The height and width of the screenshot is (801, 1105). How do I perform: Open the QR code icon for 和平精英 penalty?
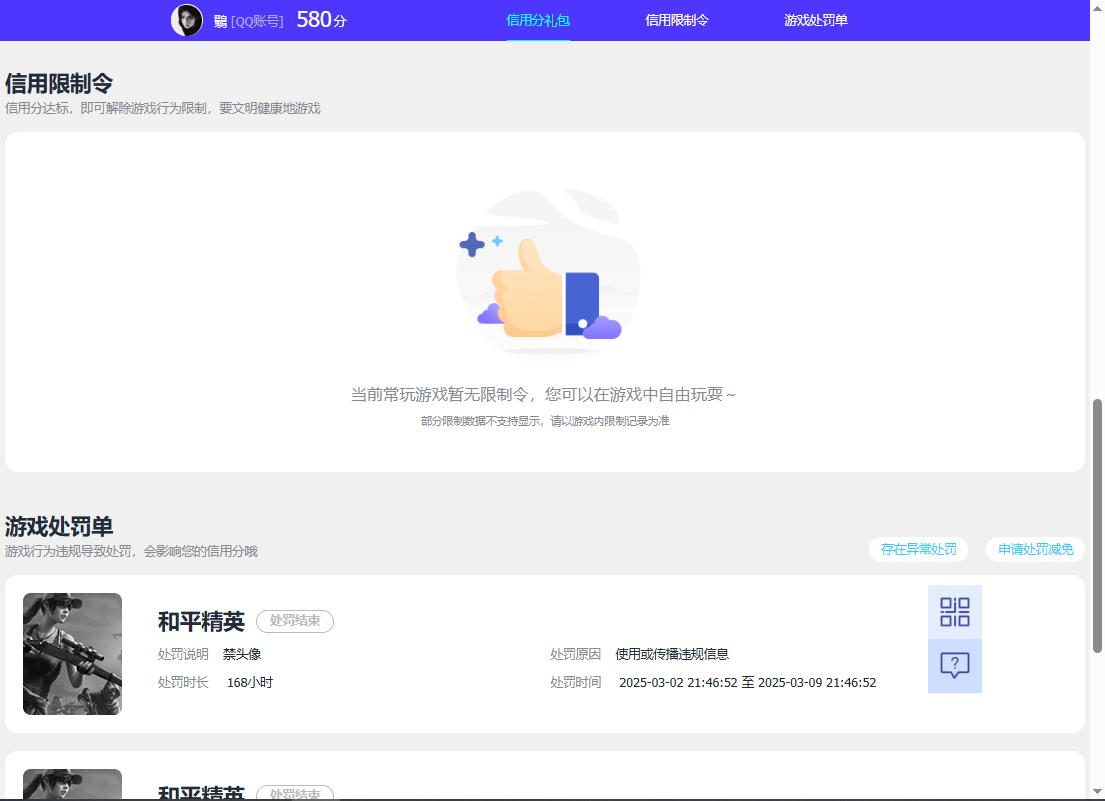(x=954, y=611)
